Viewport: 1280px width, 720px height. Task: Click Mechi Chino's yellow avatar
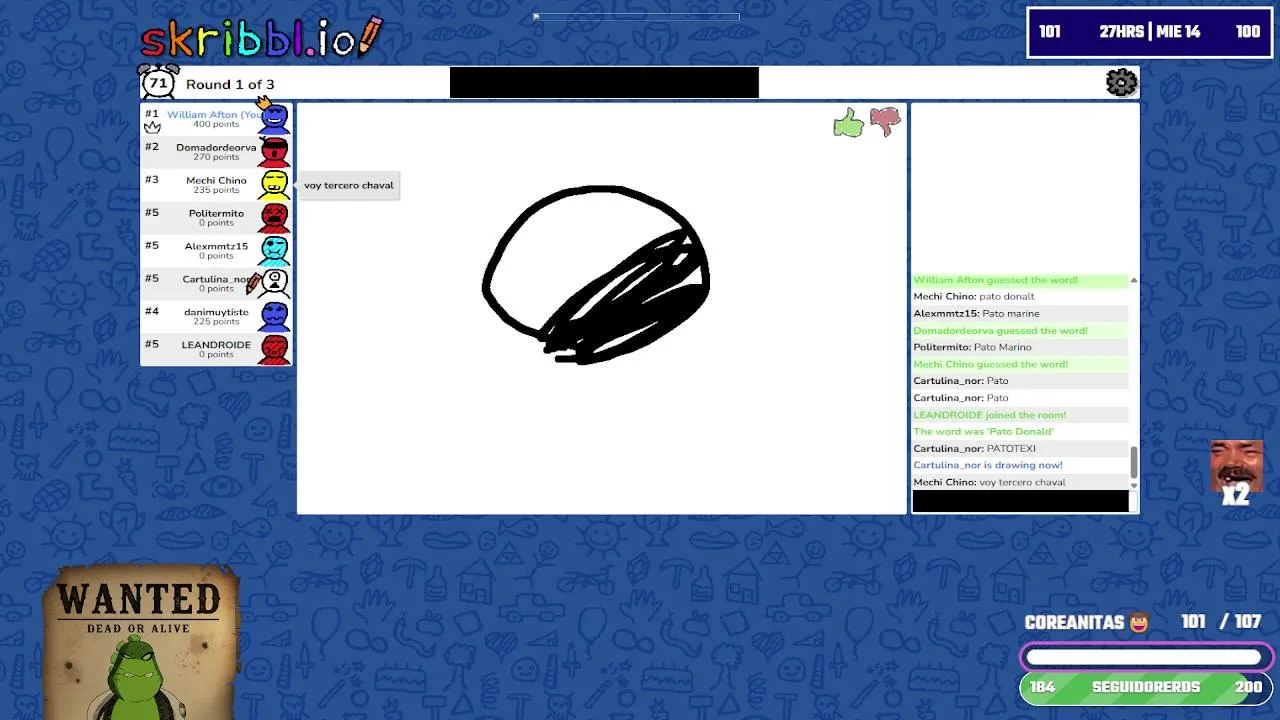(274, 185)
